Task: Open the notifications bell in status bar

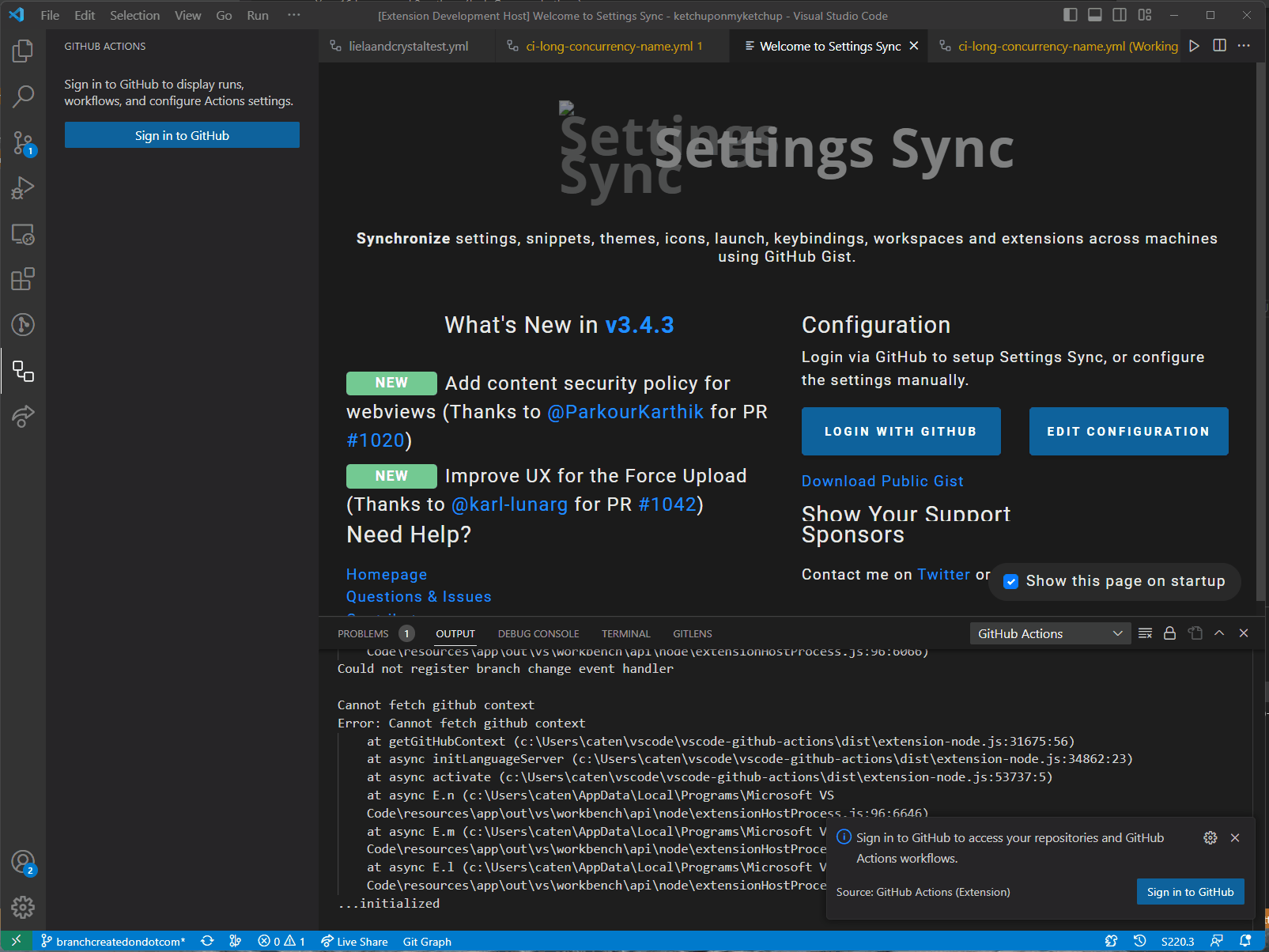Action: (x=1245, y=941)
